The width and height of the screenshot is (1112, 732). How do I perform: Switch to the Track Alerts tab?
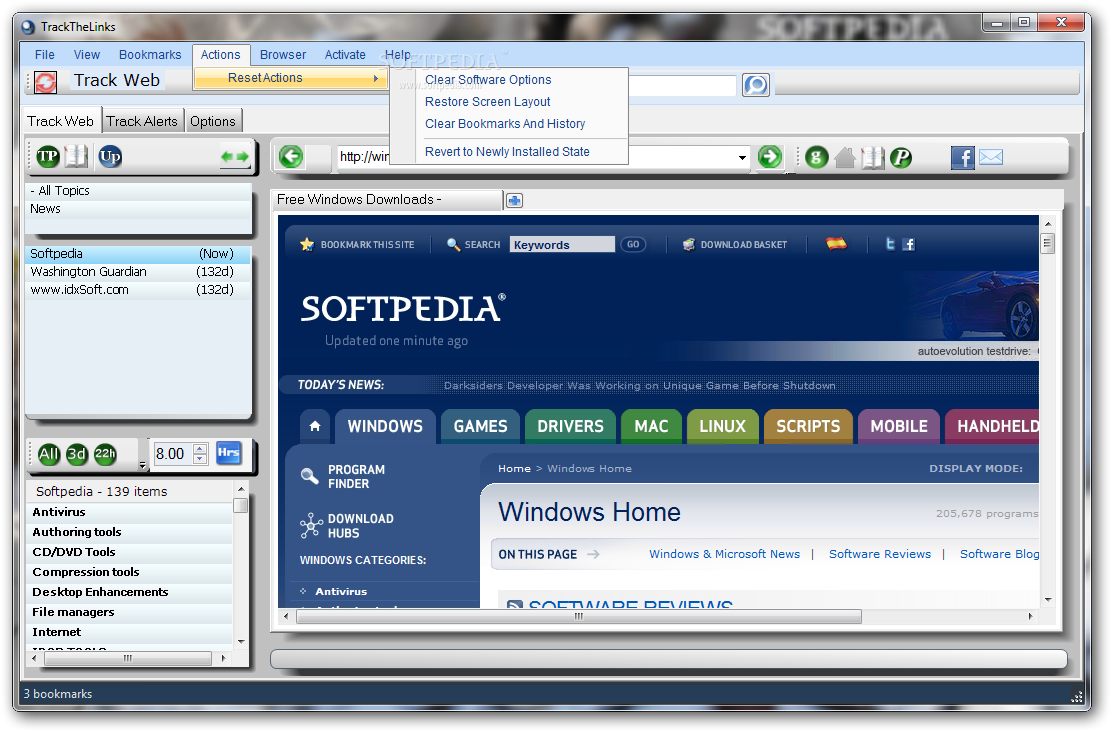tap(142, 121)
